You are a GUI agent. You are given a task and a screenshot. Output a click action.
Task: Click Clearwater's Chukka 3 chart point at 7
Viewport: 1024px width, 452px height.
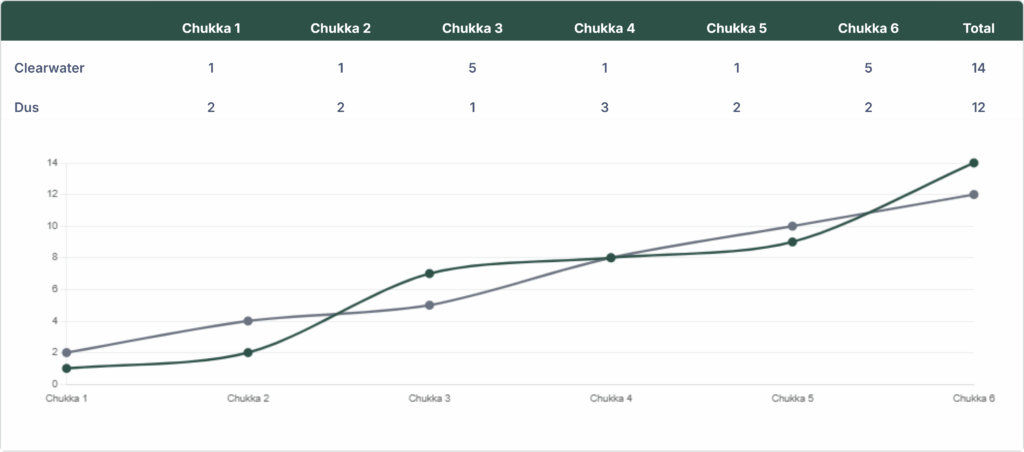coord(429,273)
